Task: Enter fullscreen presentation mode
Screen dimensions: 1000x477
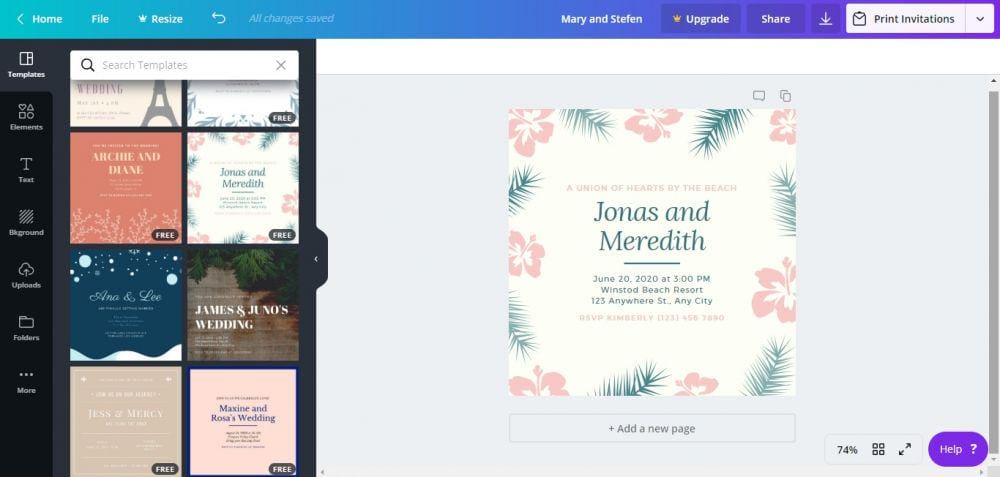Action: (x=904, y=450)
